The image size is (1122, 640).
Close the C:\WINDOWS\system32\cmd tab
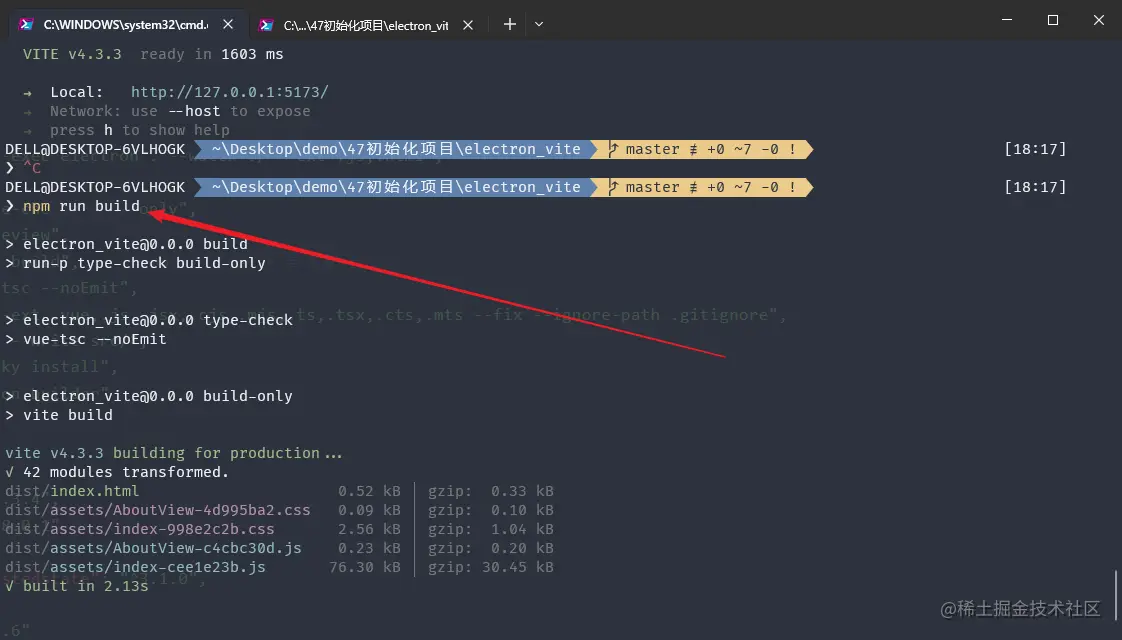228,24
